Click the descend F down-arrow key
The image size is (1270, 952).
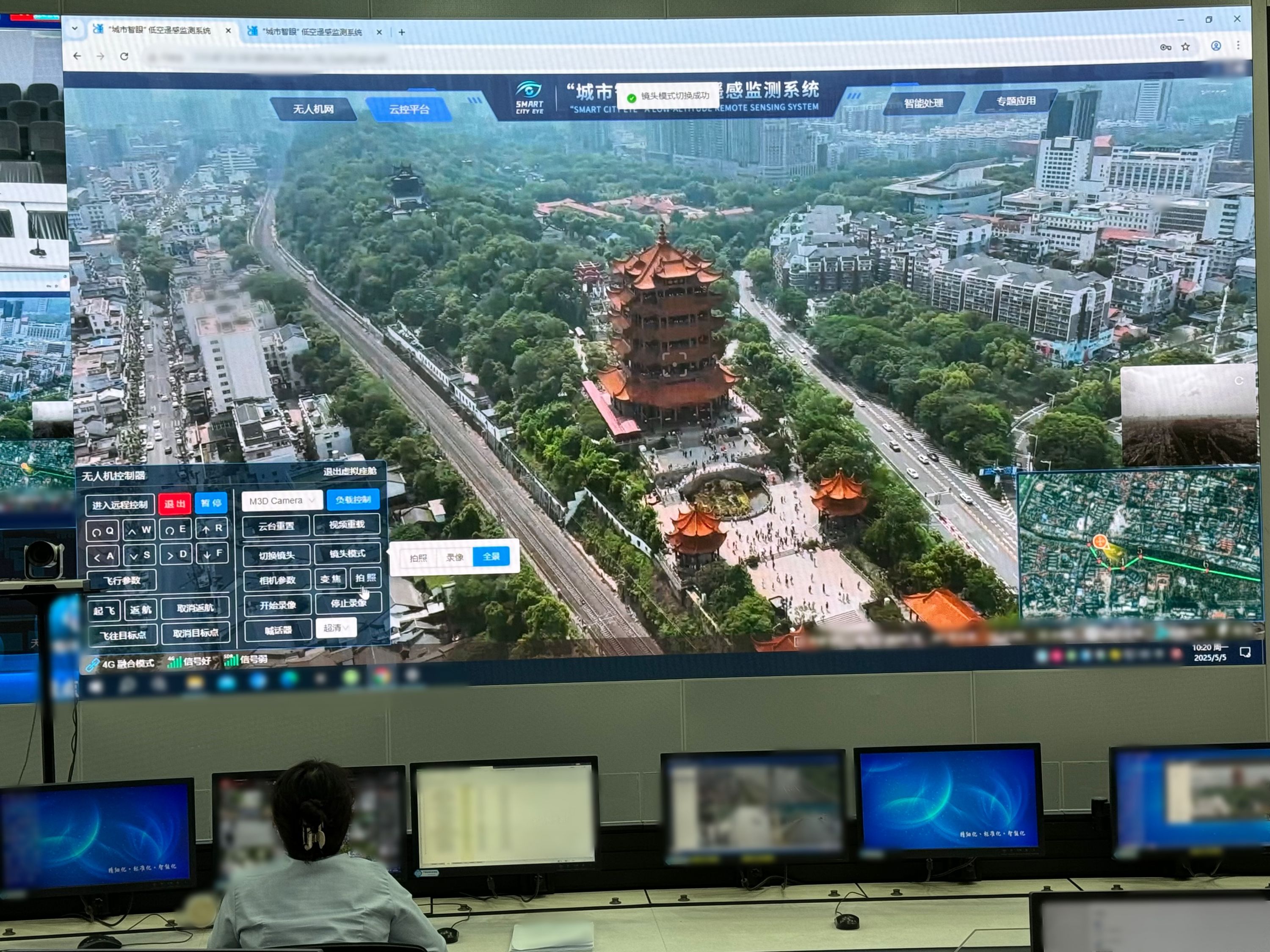(213, 554)
